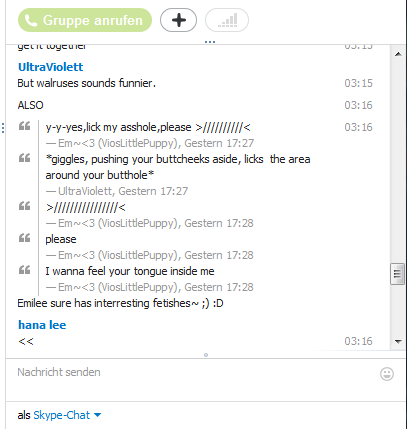Click the scrollbar down arrow
Image resolution: width=407 pixels, height=429 pixels.
(398, 341)
